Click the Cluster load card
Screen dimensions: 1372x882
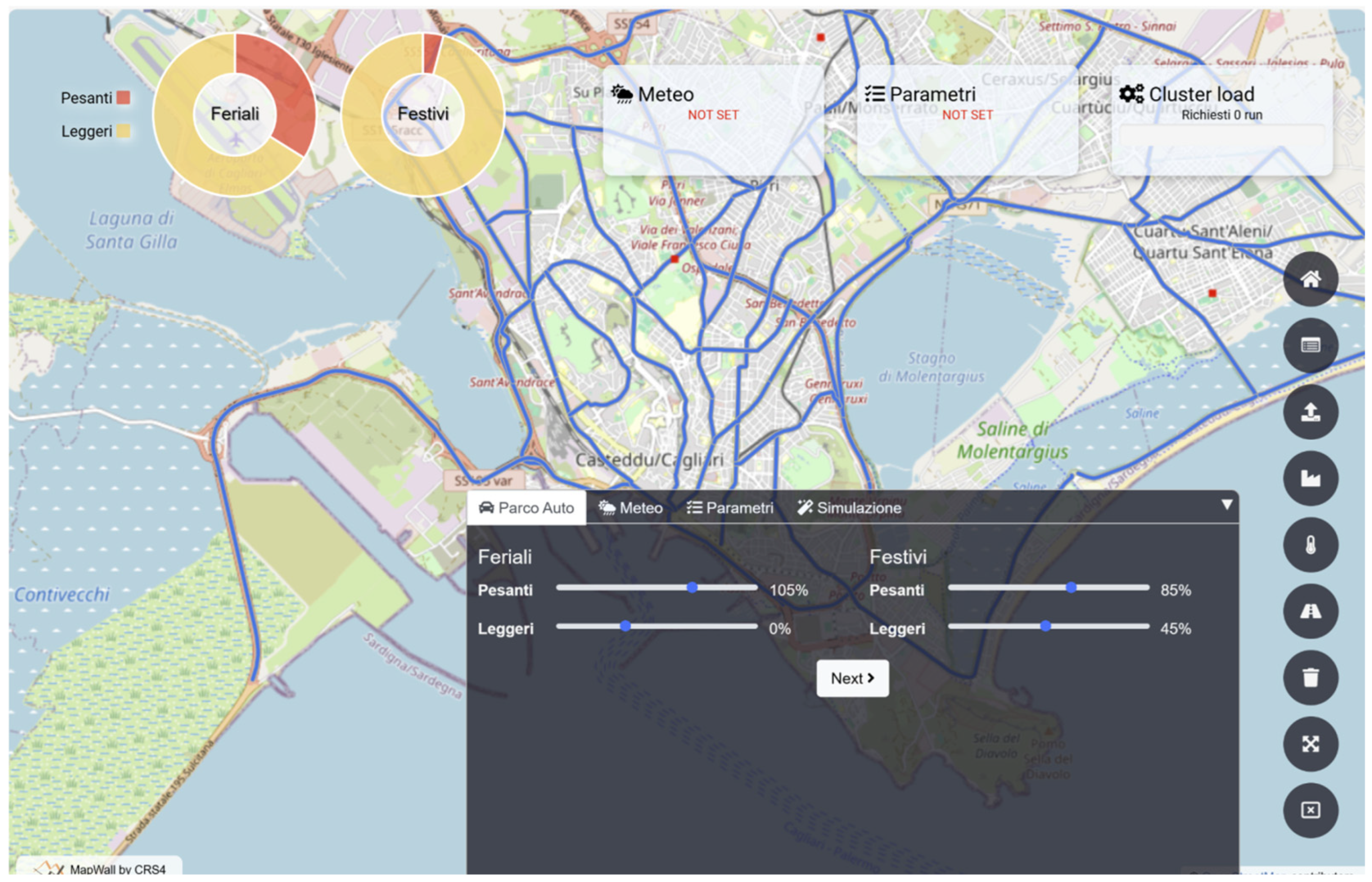[x=1221, y=119]
